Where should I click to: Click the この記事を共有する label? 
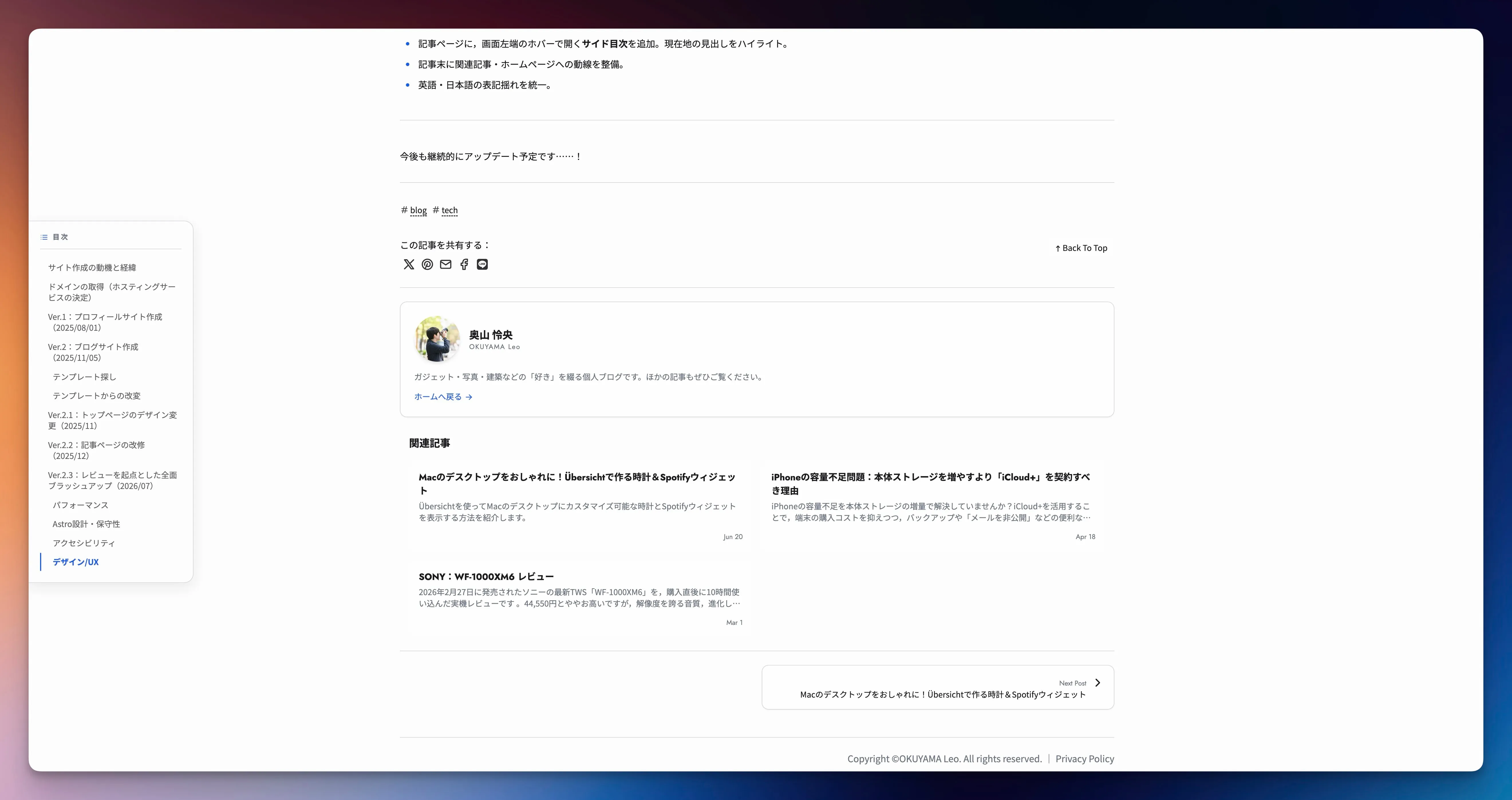[445, 245]
